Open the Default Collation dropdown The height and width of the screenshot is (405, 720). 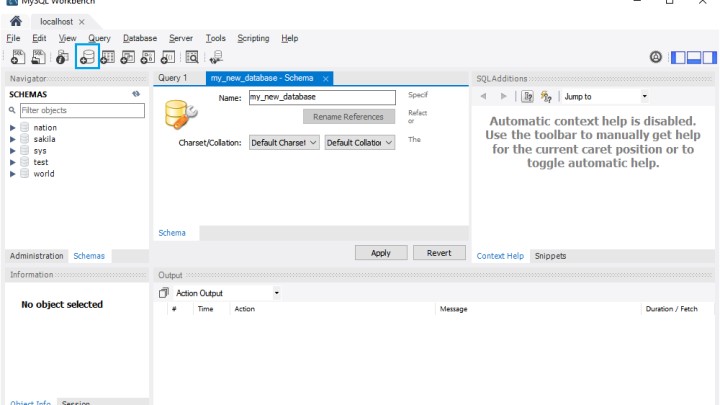coord(360,142)
